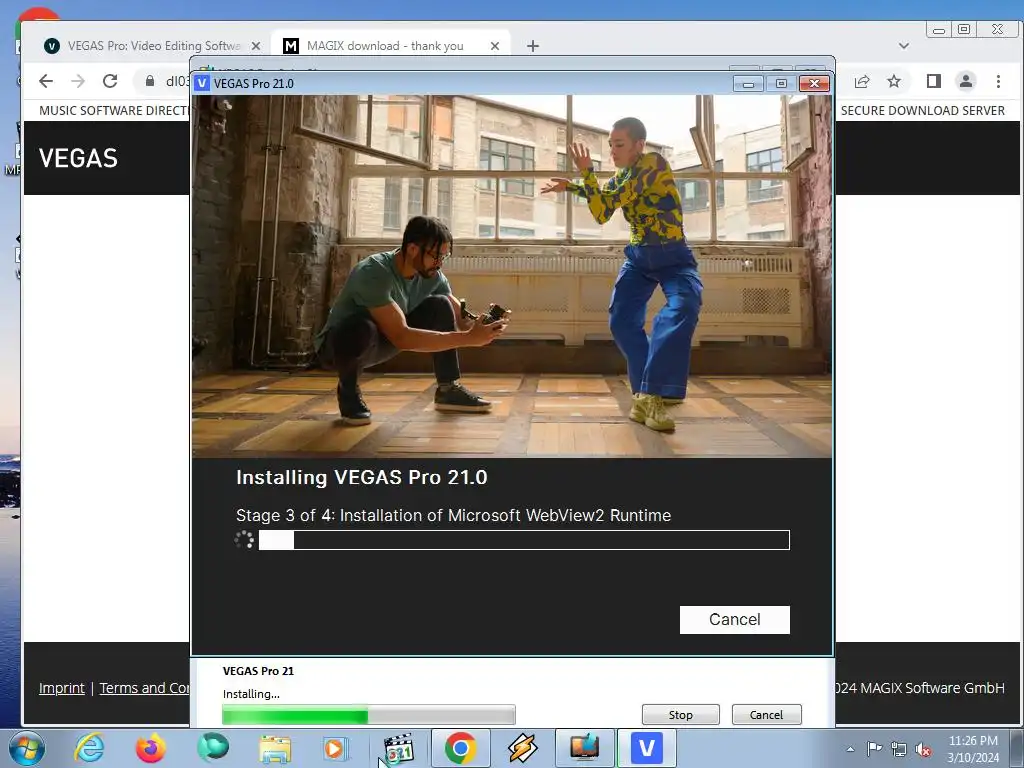
Task: Open the Windows Start menu
Action: click(27, 748)
